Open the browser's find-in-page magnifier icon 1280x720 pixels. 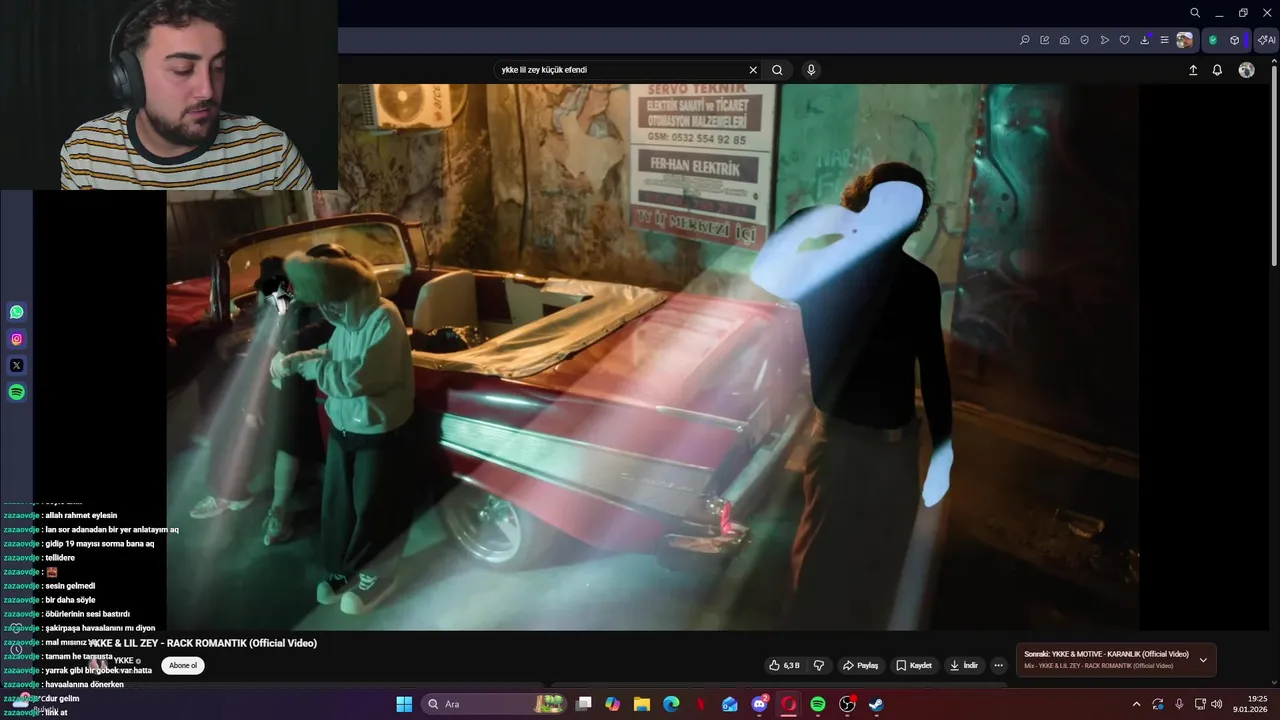tap(1025, 40)
